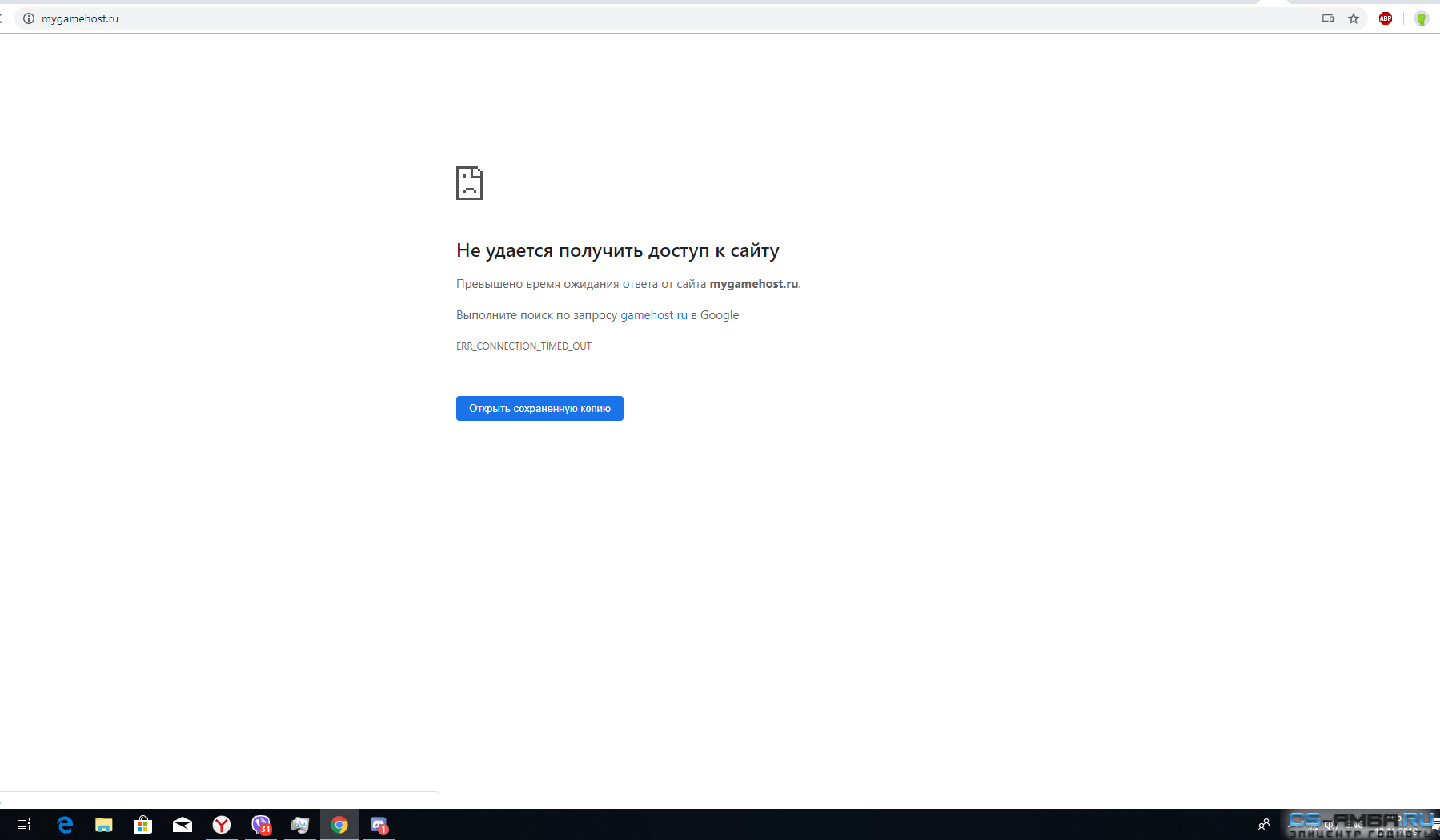Click the heading 'Не удается получить доступ к сайту'

click(x=617, y=250)
